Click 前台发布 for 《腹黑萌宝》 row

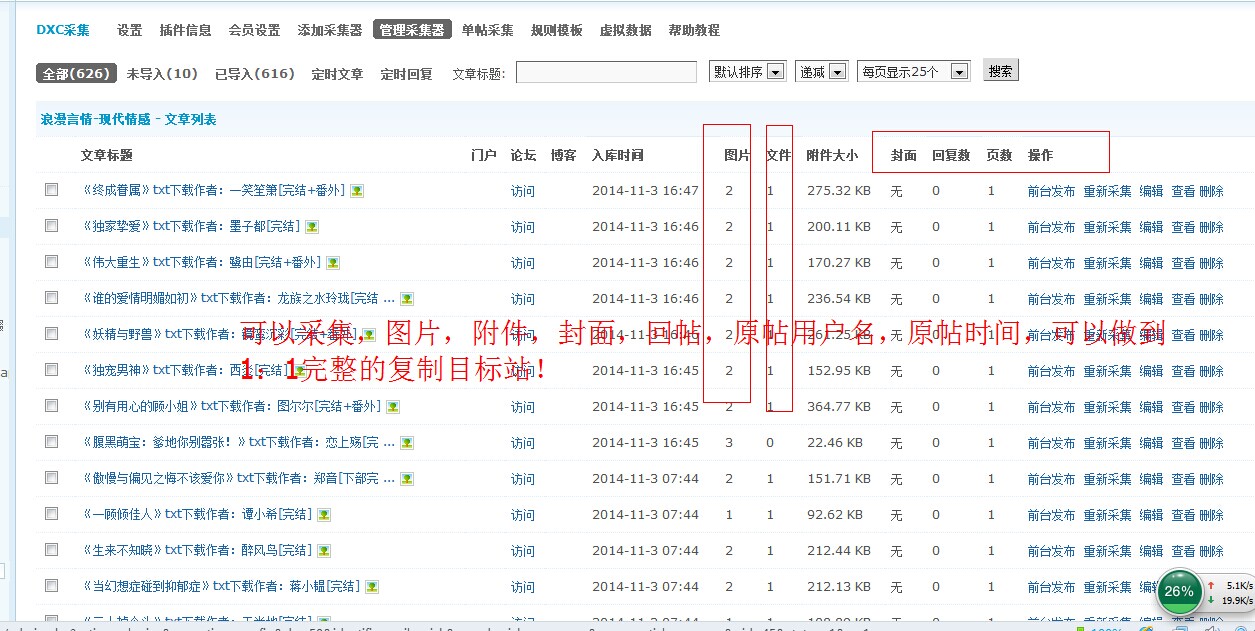pyautogui.click(x=1052, y=443)
